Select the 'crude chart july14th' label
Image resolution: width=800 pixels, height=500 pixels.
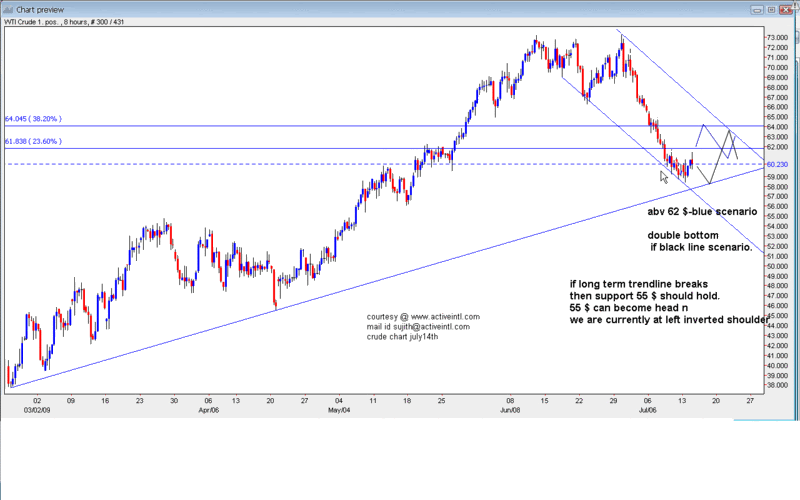point(404,337)
